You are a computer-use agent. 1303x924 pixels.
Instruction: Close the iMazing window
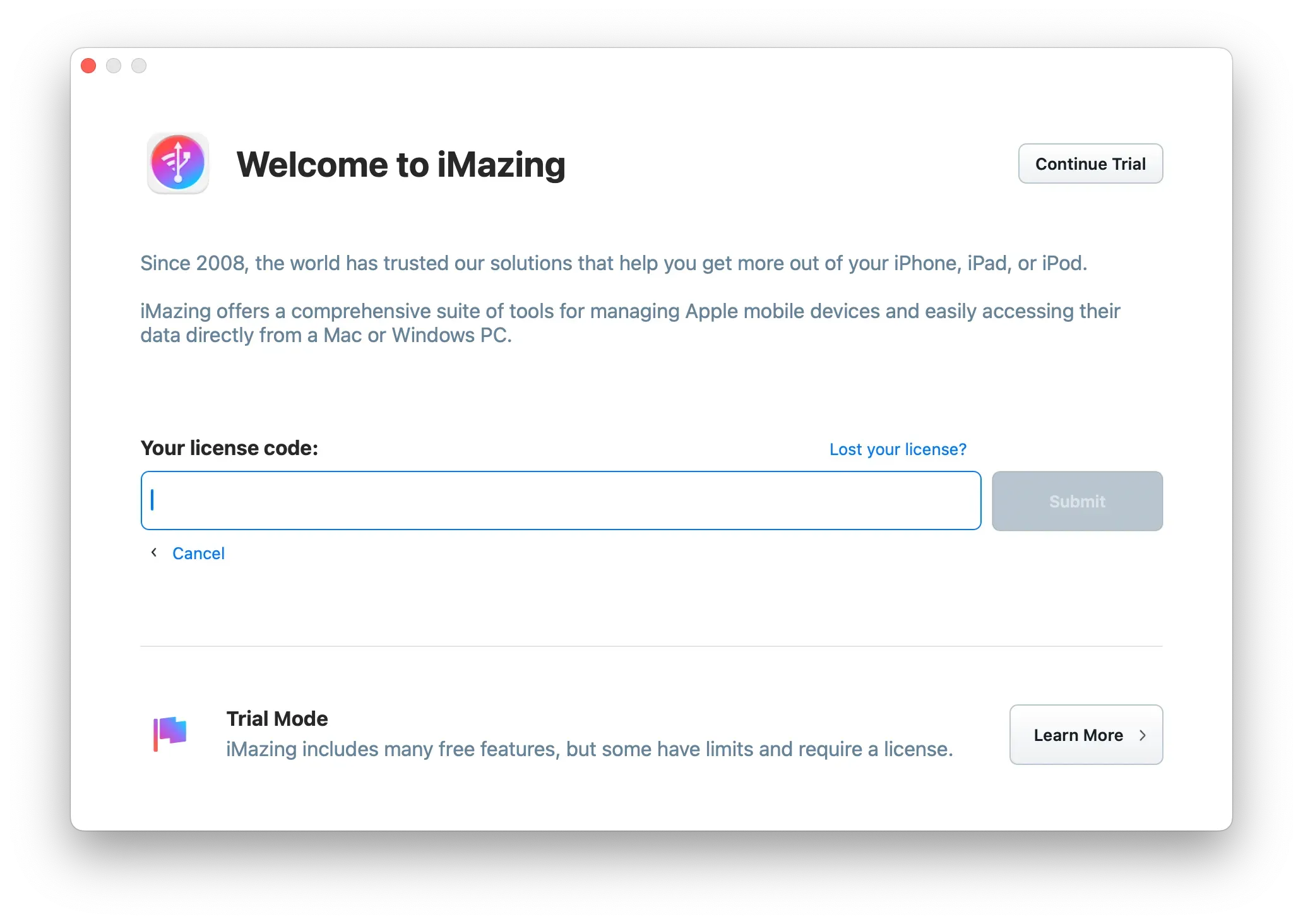click(88, 66)
